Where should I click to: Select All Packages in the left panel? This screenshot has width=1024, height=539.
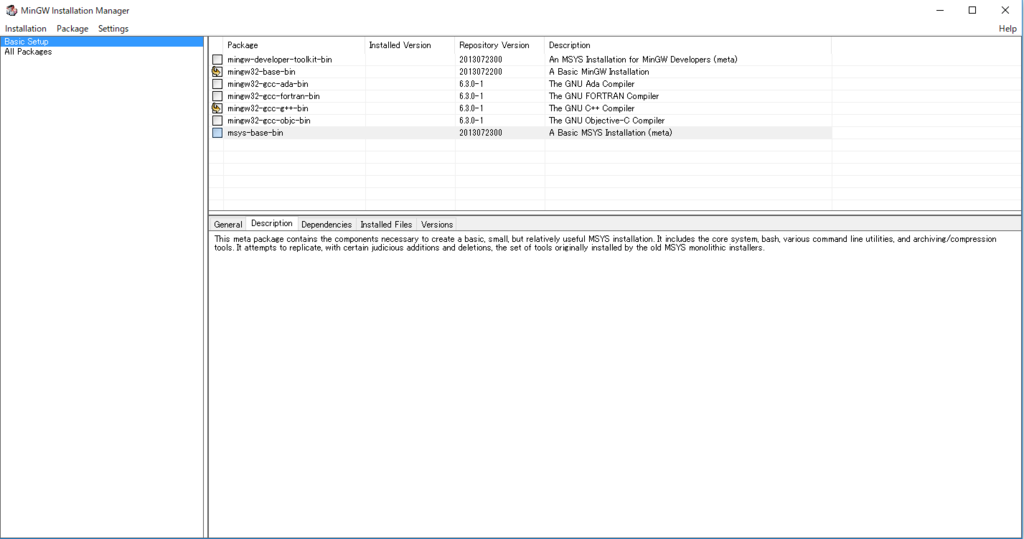[x=28, y=52]
